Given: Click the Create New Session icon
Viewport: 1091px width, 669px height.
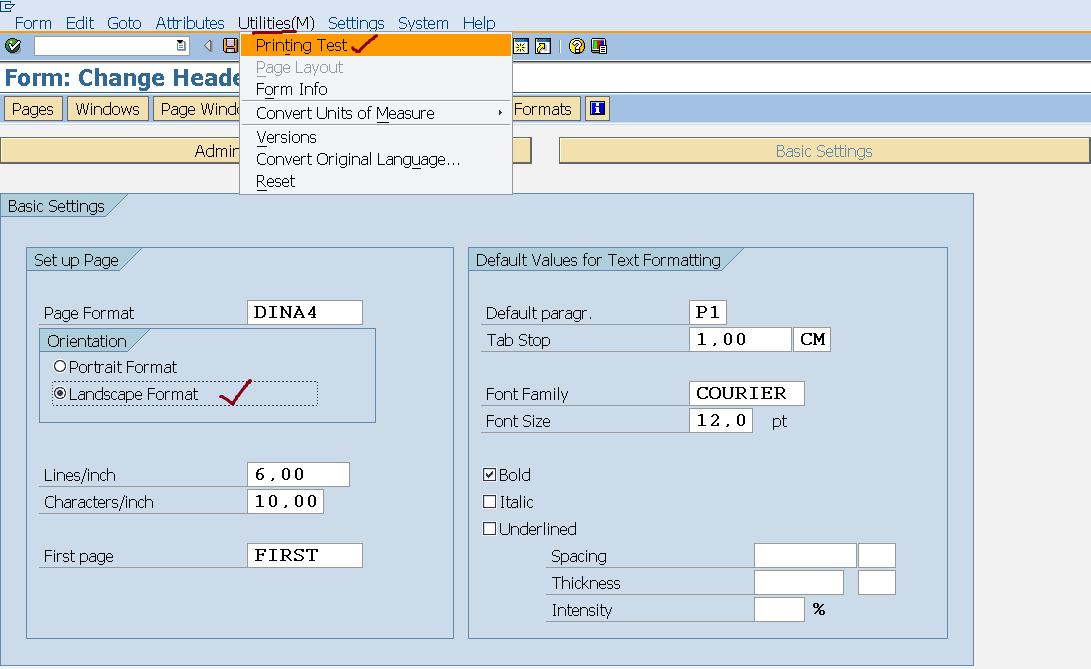Looking at the screenshot, I should 521,46.
